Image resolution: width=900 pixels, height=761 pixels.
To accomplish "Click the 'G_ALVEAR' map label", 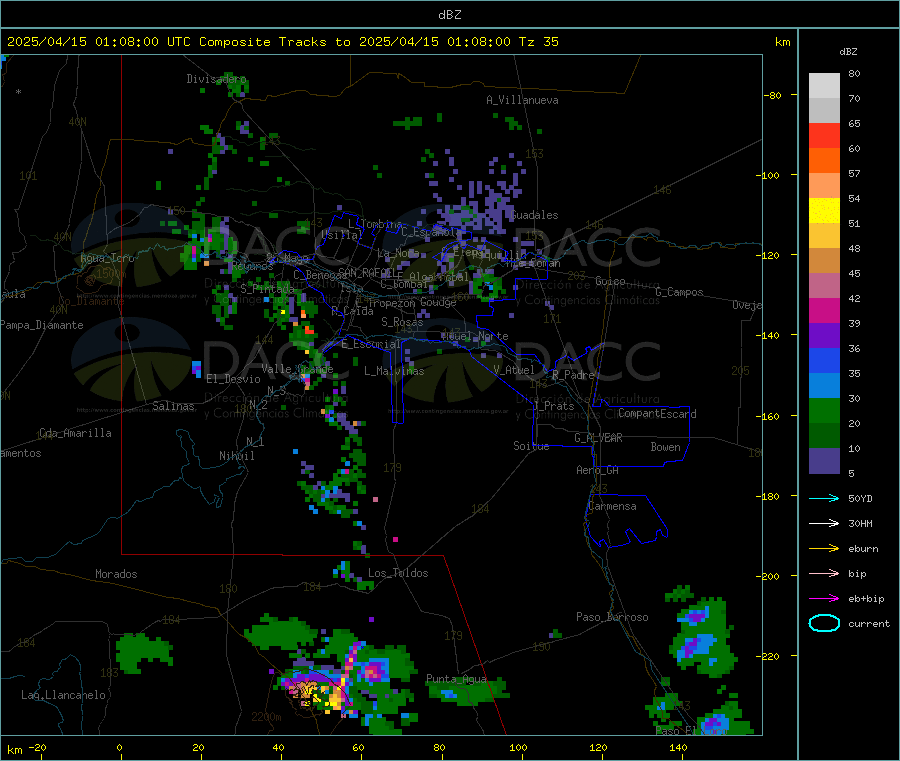I will coord(598,438).
